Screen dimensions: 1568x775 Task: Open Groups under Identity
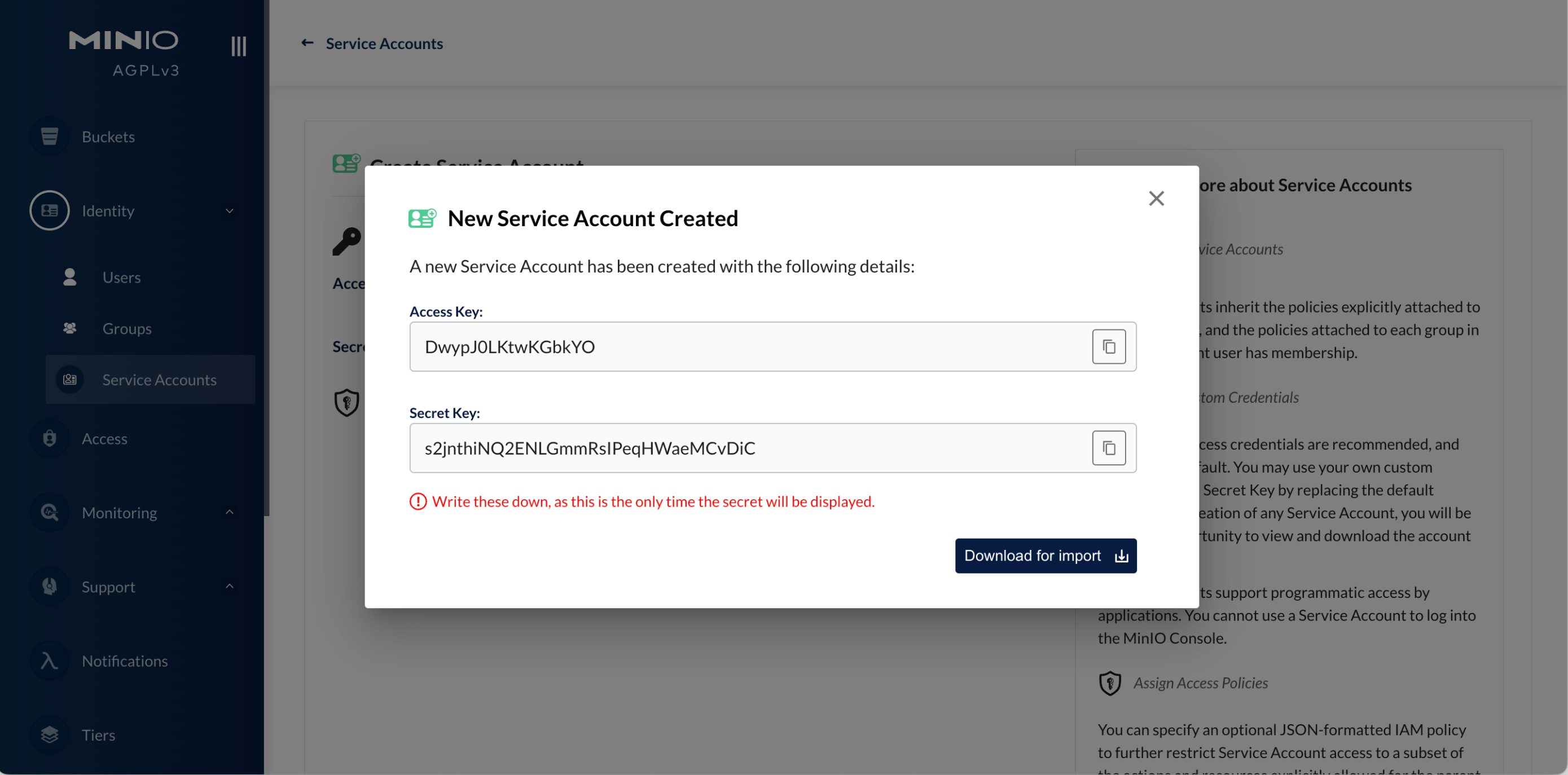pos(126,328)
